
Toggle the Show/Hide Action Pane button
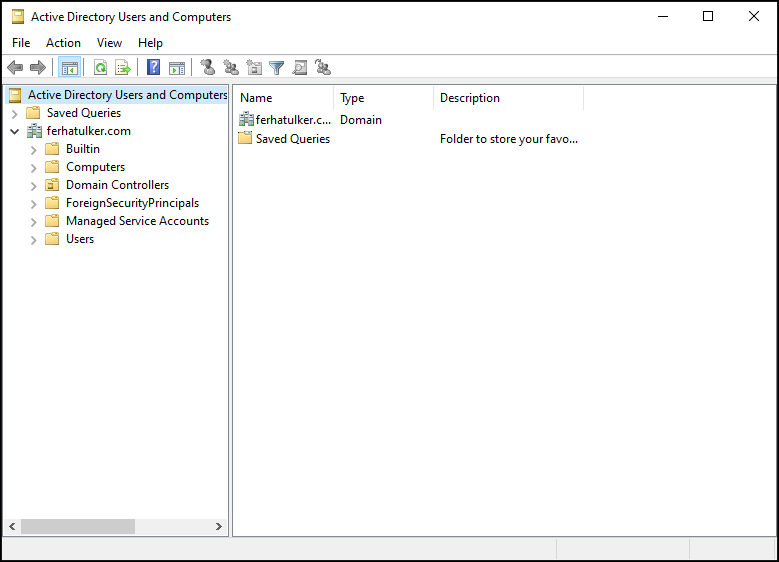point(176,68)
